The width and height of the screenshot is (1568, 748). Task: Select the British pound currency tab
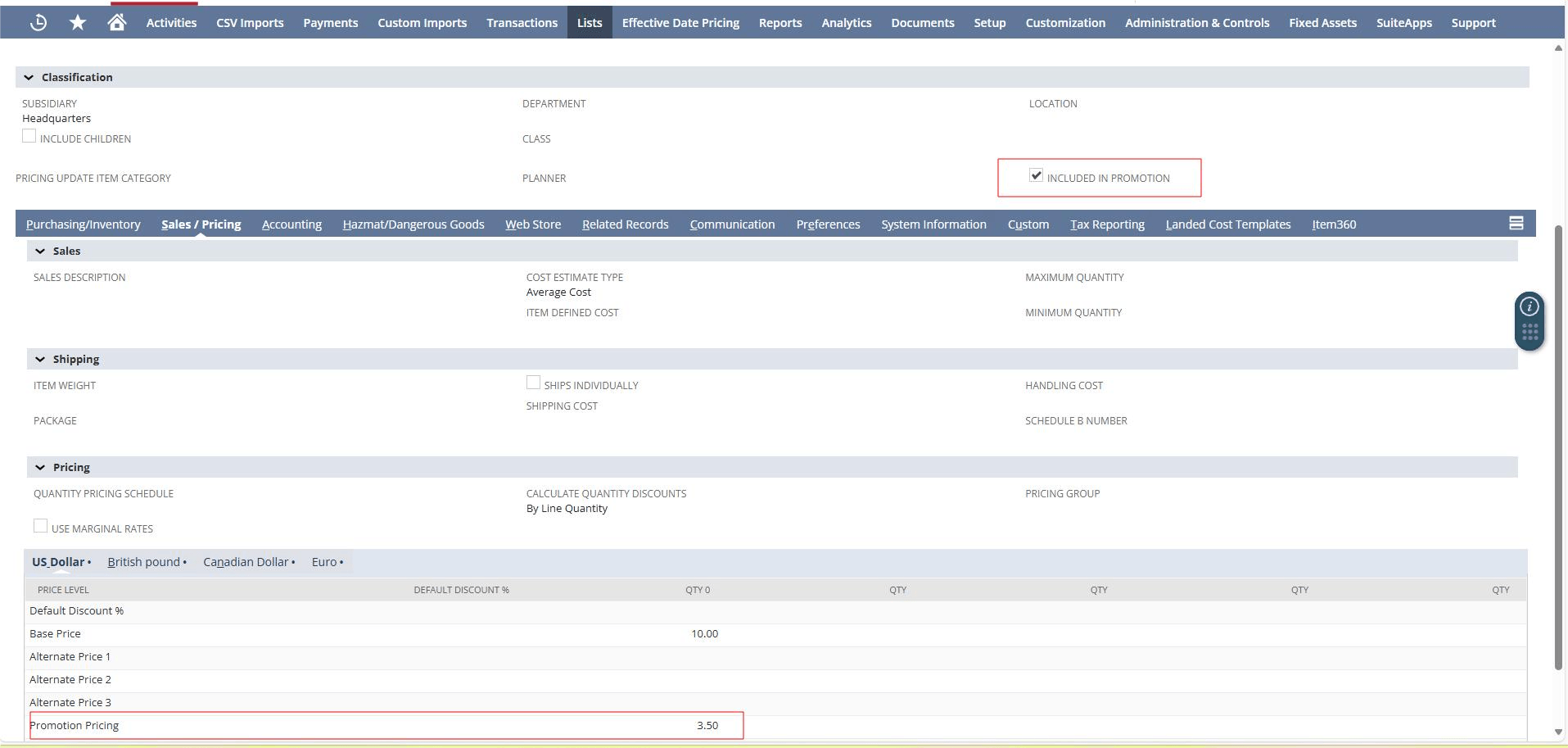pos(144,562)
